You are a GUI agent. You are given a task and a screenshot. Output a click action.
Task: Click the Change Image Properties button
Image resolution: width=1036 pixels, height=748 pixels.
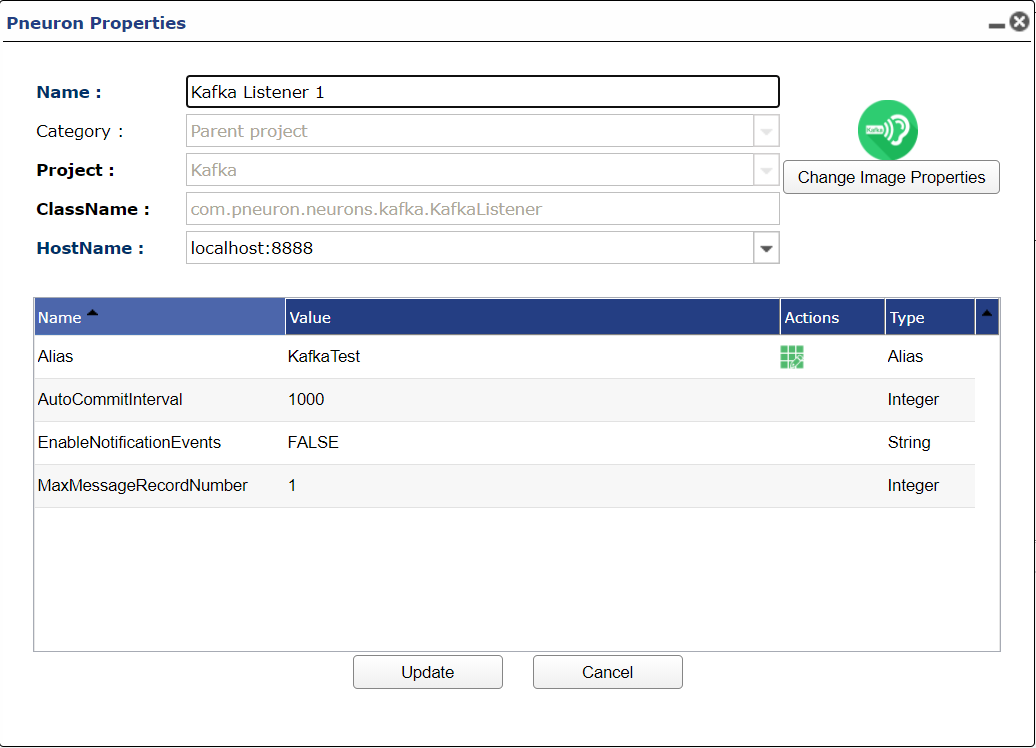click(x=891, y=177)
